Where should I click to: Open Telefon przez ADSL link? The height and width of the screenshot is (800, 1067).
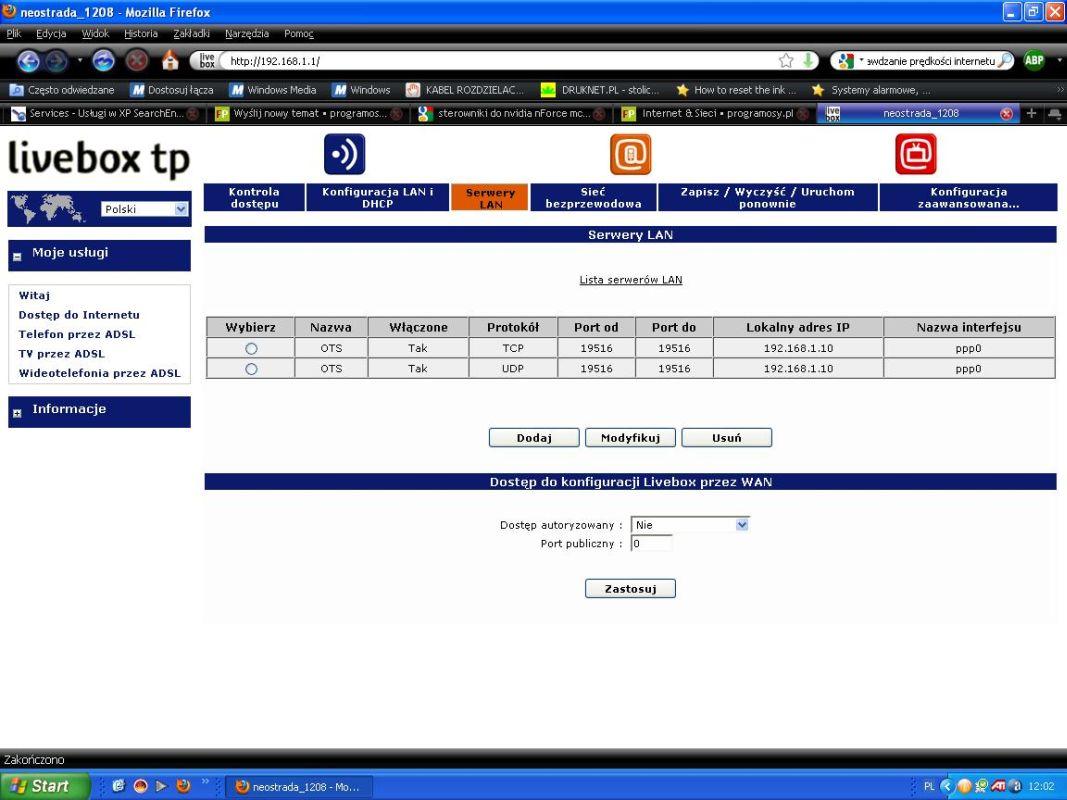[x=77, y=334]
